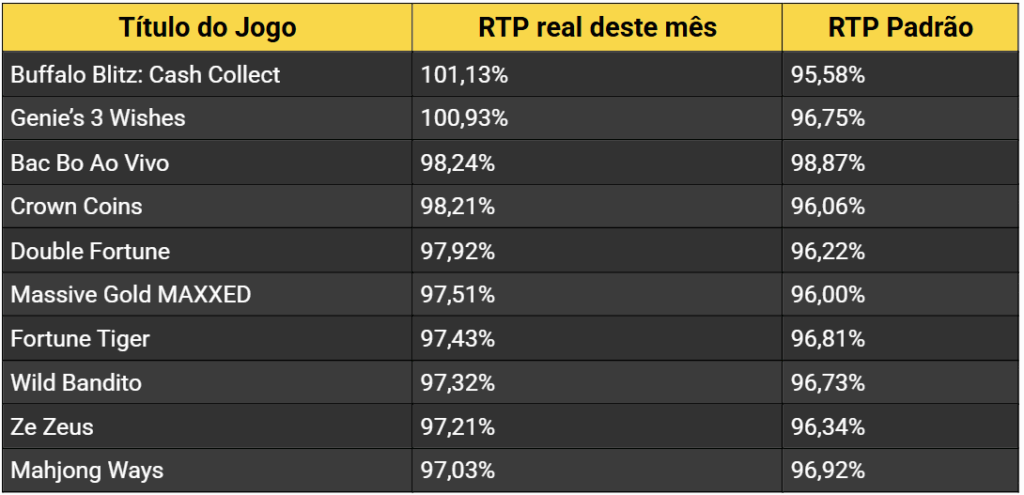Select the 96,92% standard RTP value
This screenshot has height=495, width=1024.
(x=828, y=470)
